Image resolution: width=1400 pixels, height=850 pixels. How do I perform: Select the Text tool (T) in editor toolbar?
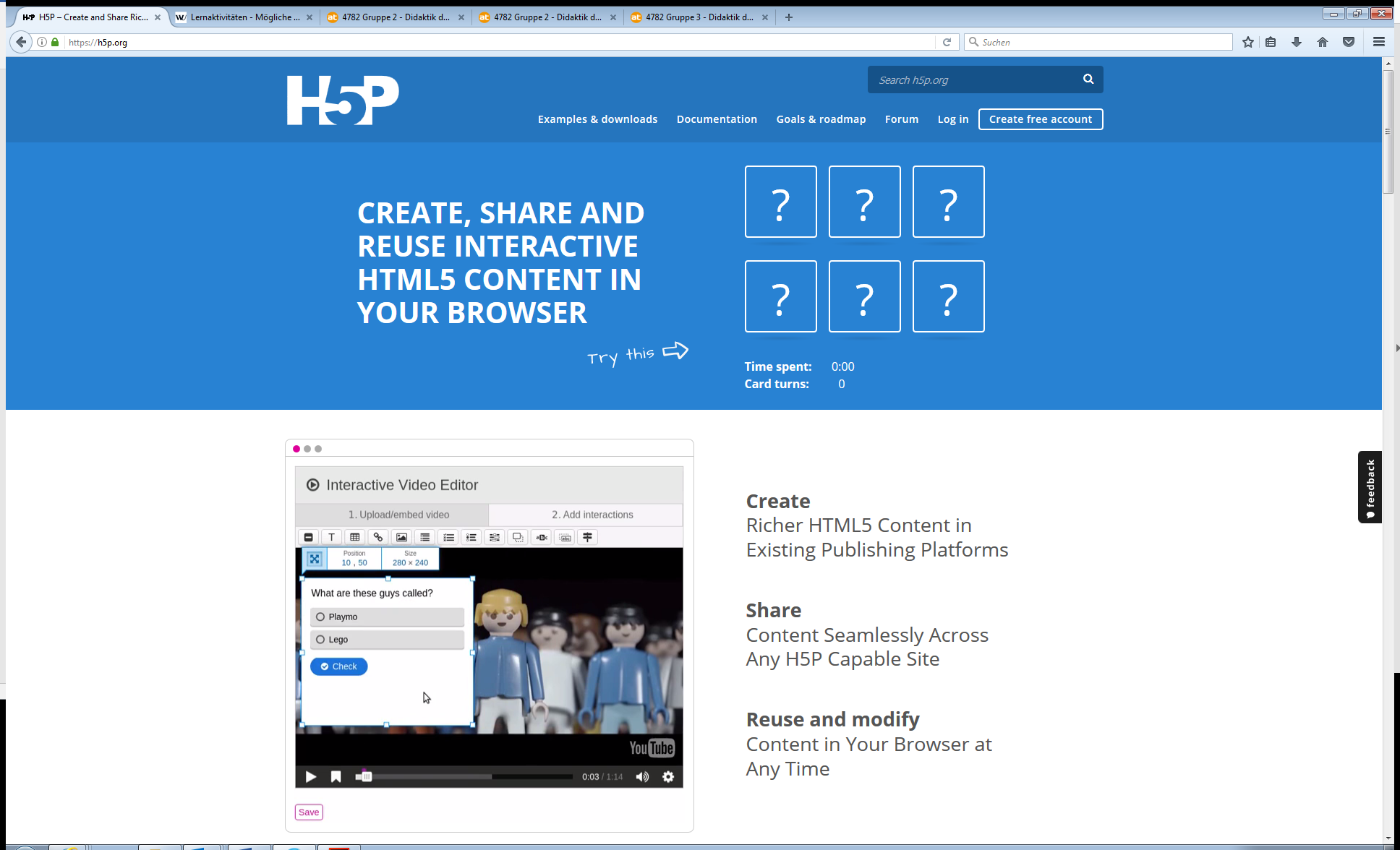(332, 537)
